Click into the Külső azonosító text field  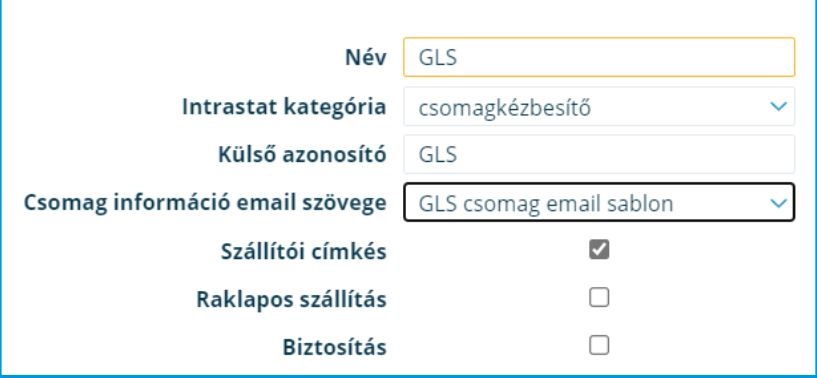[x=599, y=154]
